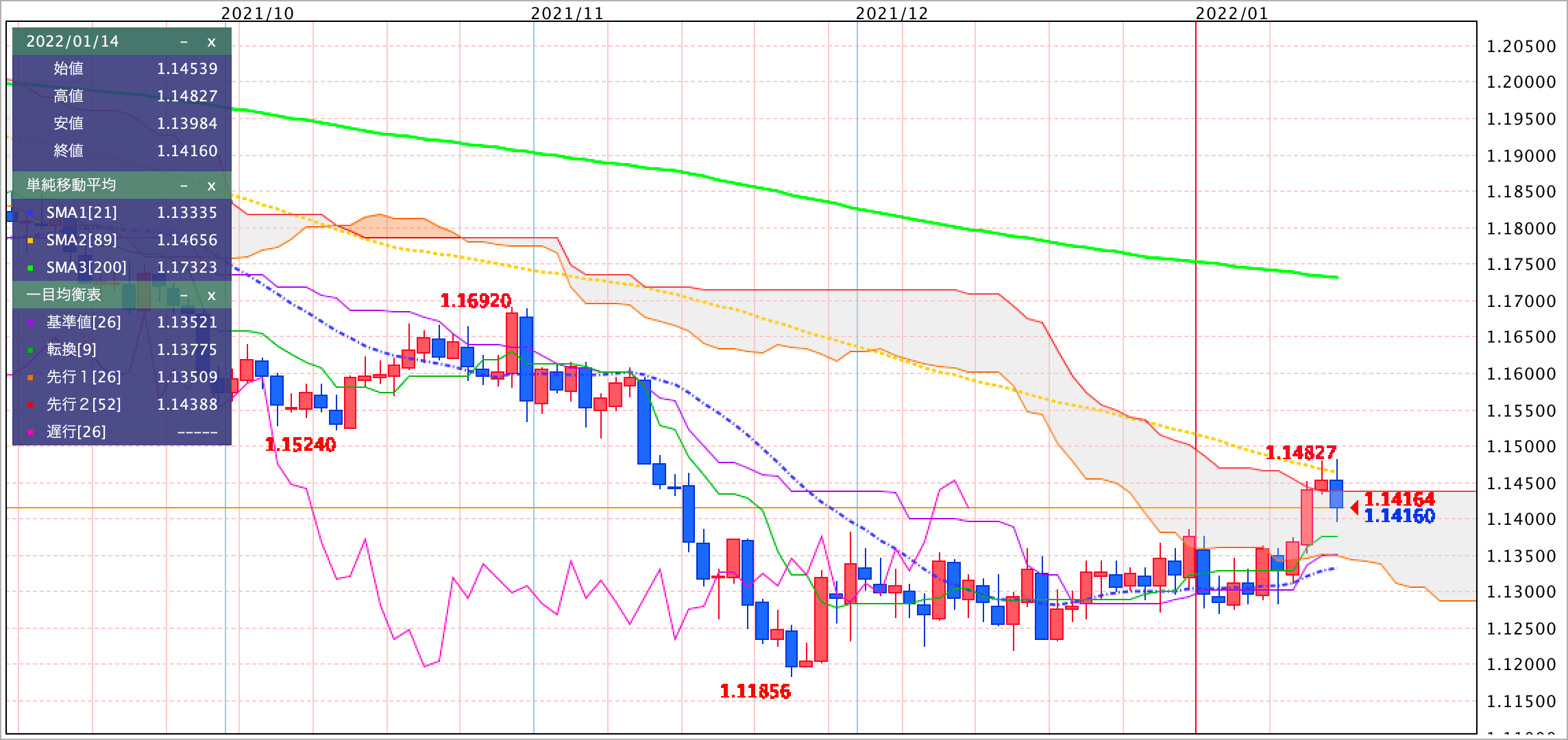Click the 遅行[26] magenta color marker
The width and height of the screenshot is (1568, 740).
[30, 433]
